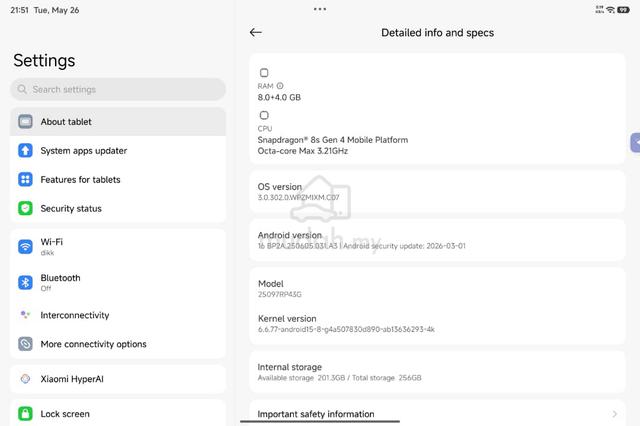
Task: Click the Detailed info and specs title
Action: coord(437,33)
